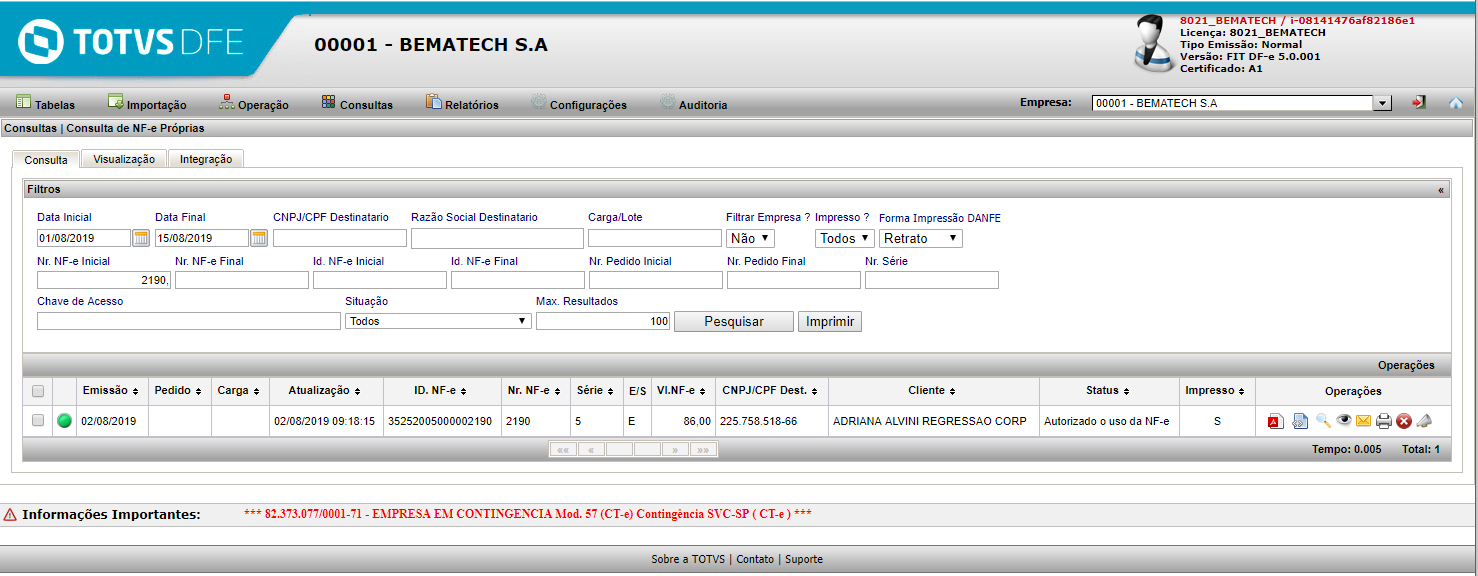Screen dimensions: 1478x576
Task: Select the Consulta tab
Action: [x=46, y=160]
